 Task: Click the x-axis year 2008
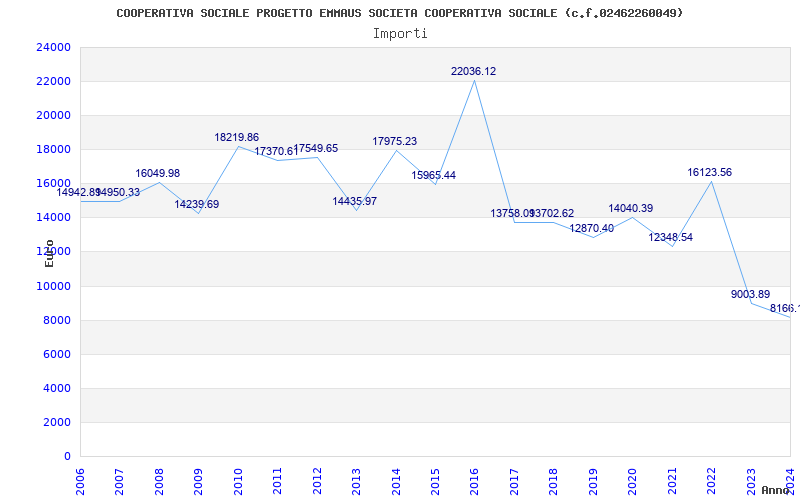click(159, 481)
